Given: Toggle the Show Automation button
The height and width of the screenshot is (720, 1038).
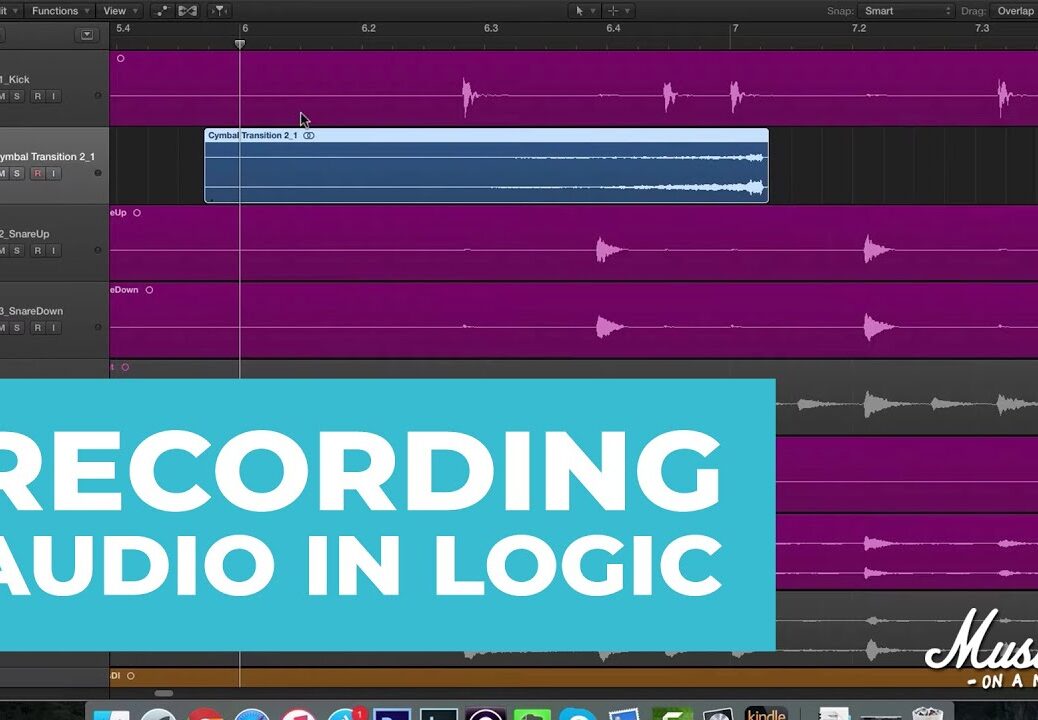Looking at the screenshot, I should 162,11.
